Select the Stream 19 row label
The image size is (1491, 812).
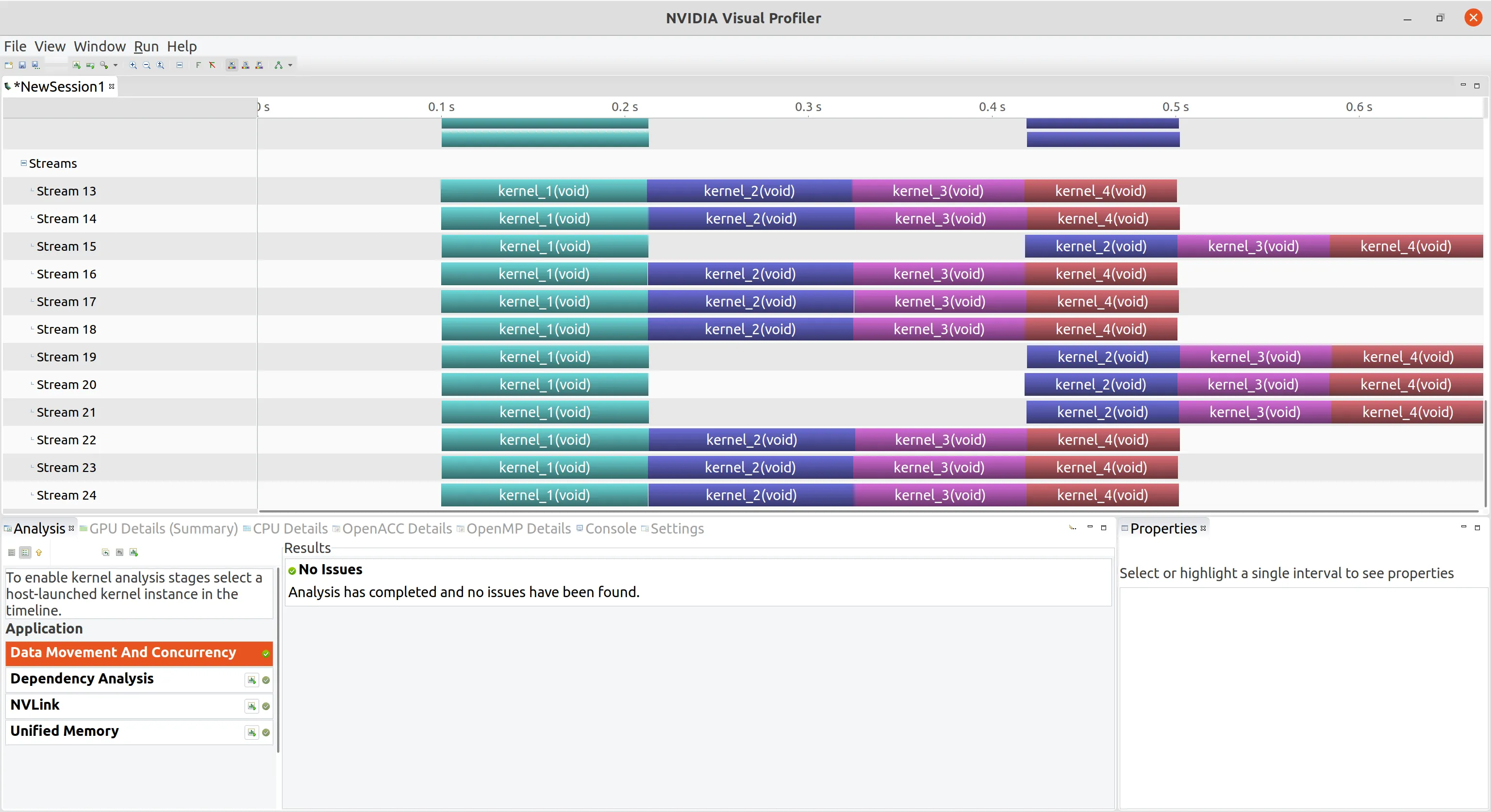pyautogui.click(x=66, y=357)
